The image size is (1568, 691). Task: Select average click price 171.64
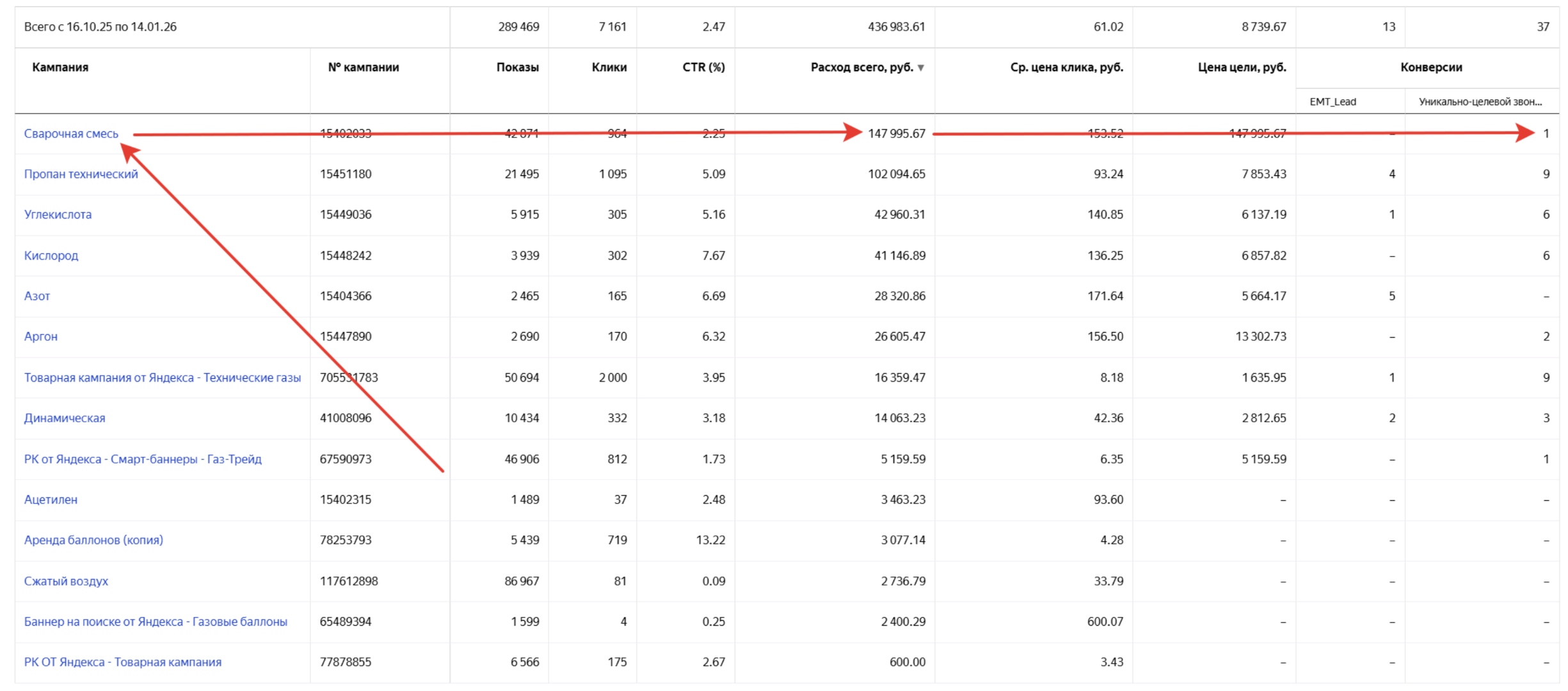(x=1105, y=296)
